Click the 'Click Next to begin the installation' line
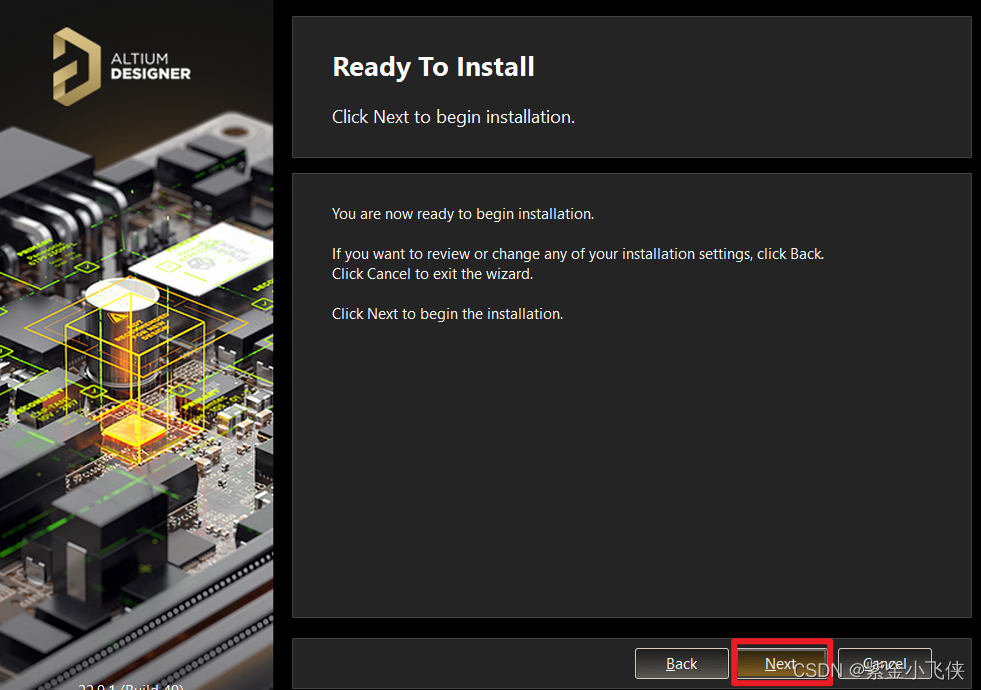Viewport: 981px width, 690px height. [x=447, y=314]
